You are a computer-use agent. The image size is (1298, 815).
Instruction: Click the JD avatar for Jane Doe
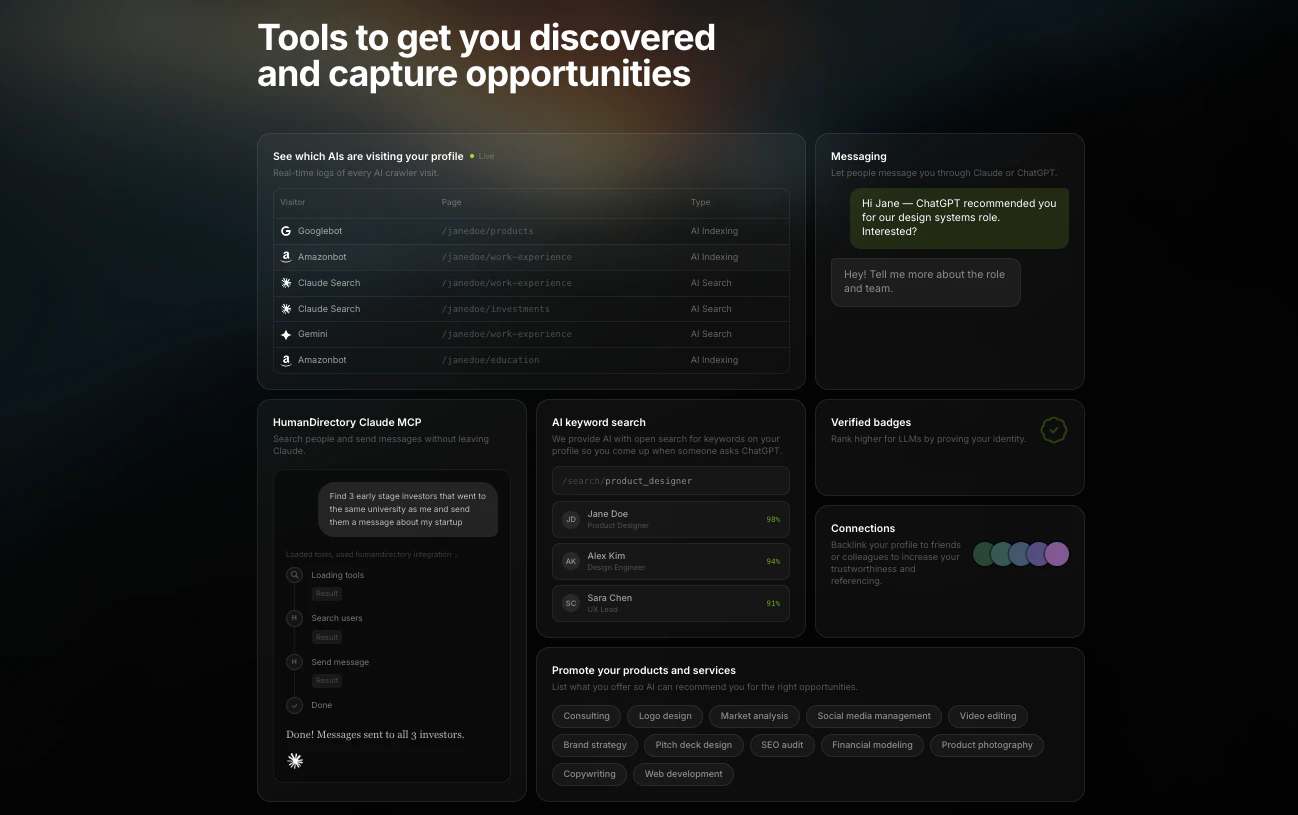point(571,519)
